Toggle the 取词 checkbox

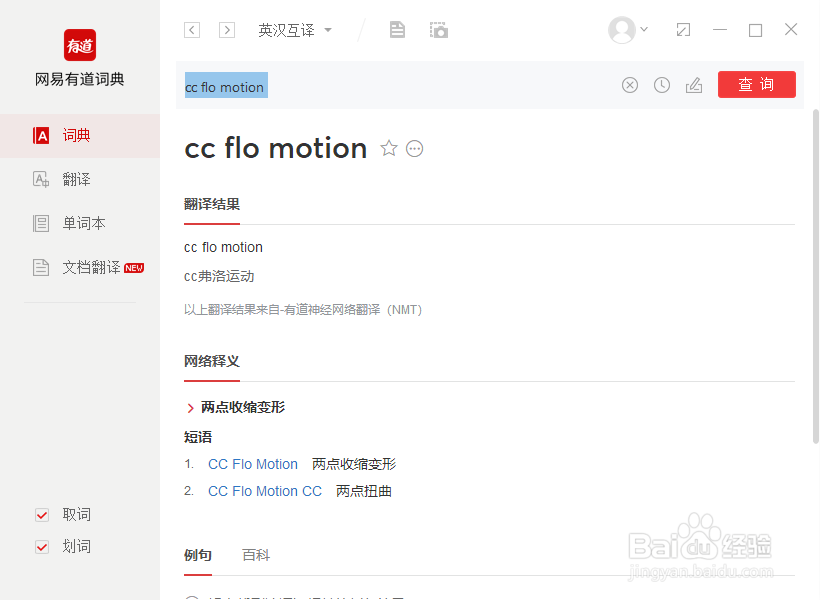[42, 515]
